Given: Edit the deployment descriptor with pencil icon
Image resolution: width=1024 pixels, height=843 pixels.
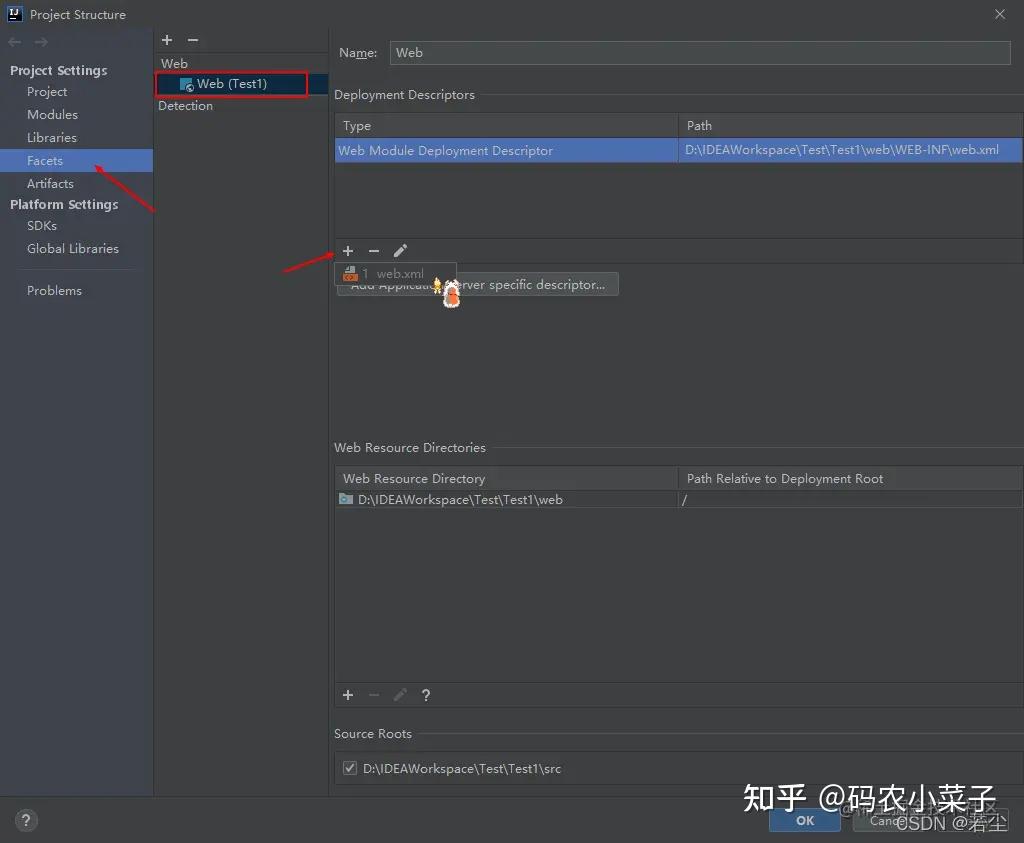Looking at the screenshot, I should (x=400, y=251).
